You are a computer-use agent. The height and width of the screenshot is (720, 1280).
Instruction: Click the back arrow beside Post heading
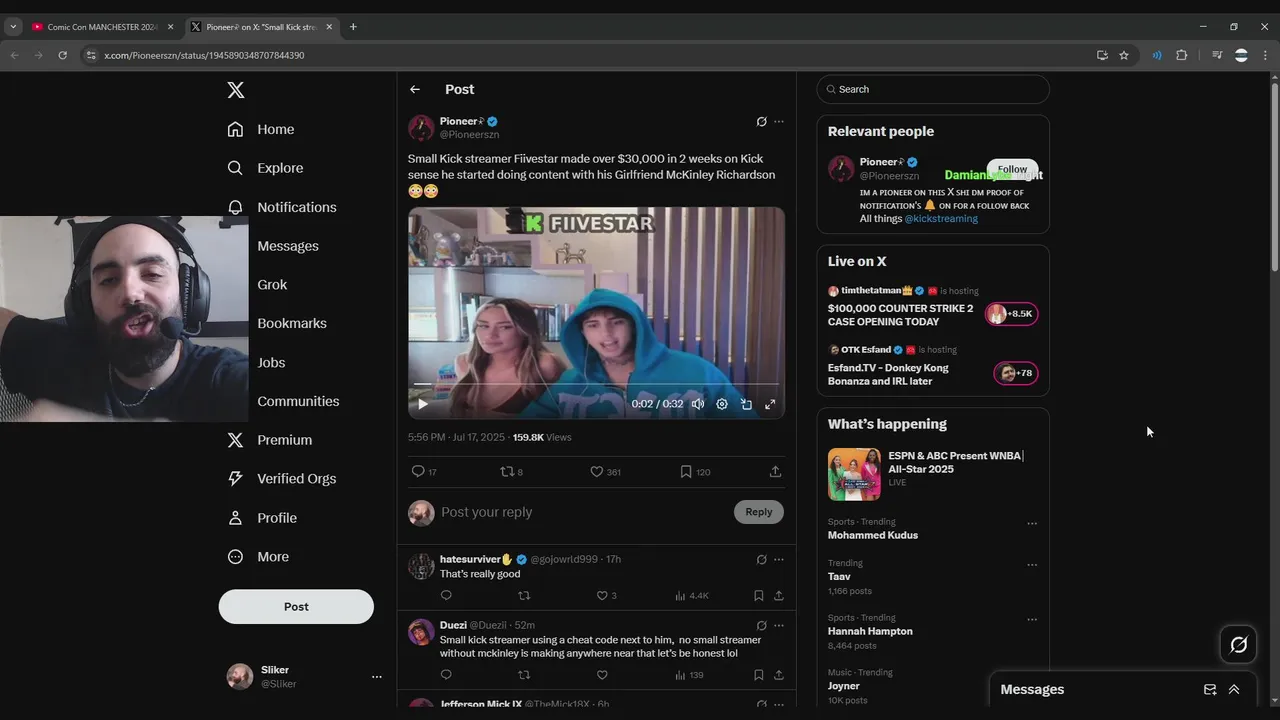[415, 89]
